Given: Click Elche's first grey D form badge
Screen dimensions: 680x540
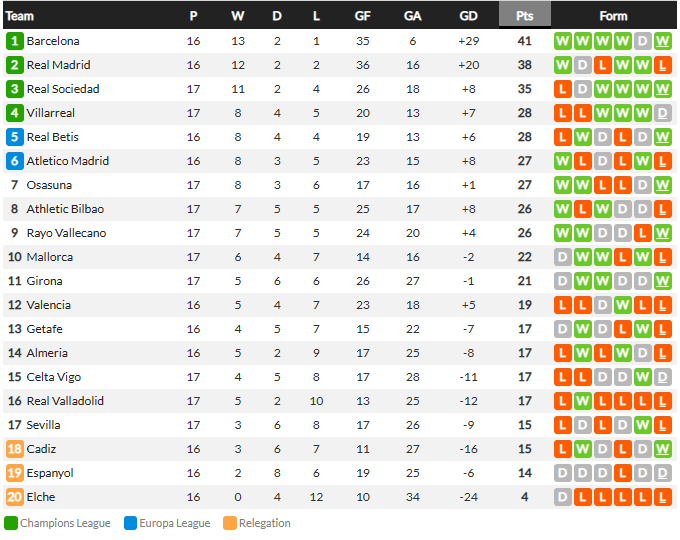Looking at the screenshot, I should coord(562,497).
